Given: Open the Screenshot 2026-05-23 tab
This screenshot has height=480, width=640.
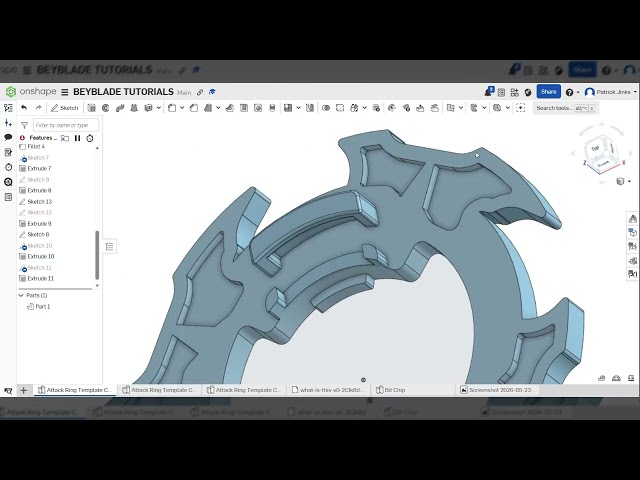Looking at the screenshot, I should [x=497, y=390].
